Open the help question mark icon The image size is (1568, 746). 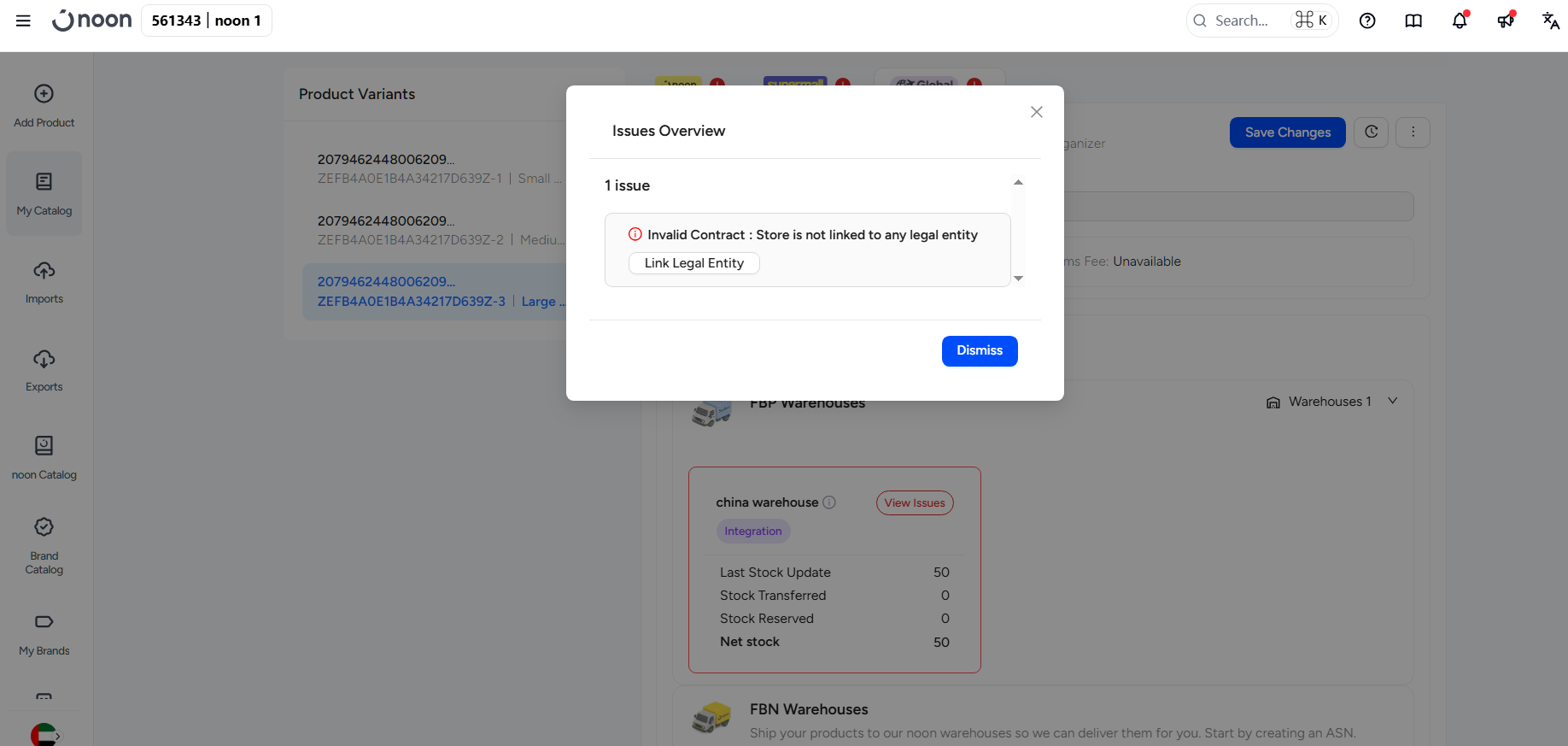[1367, 21]
